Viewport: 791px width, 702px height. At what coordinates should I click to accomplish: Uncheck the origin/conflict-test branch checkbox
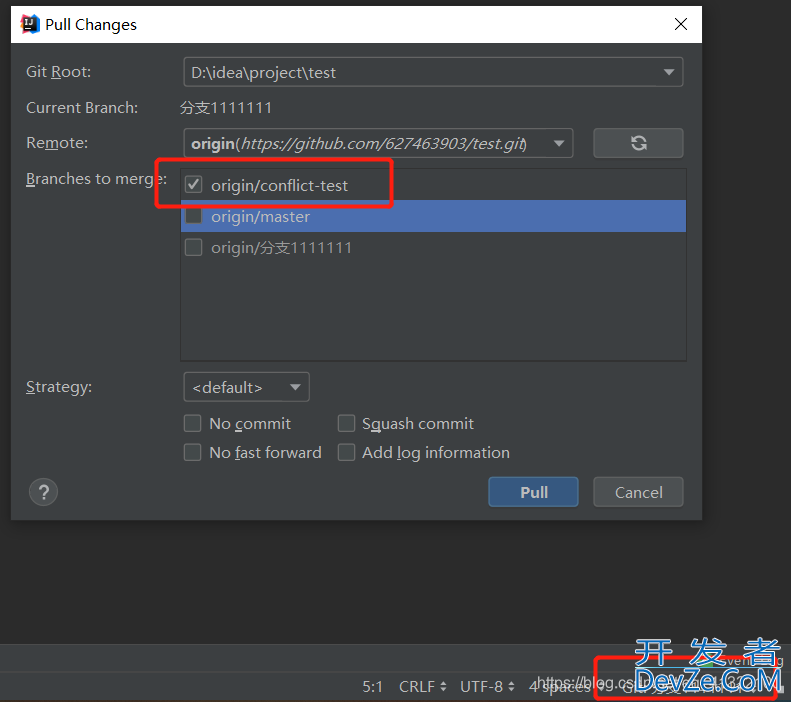point(193,185)
